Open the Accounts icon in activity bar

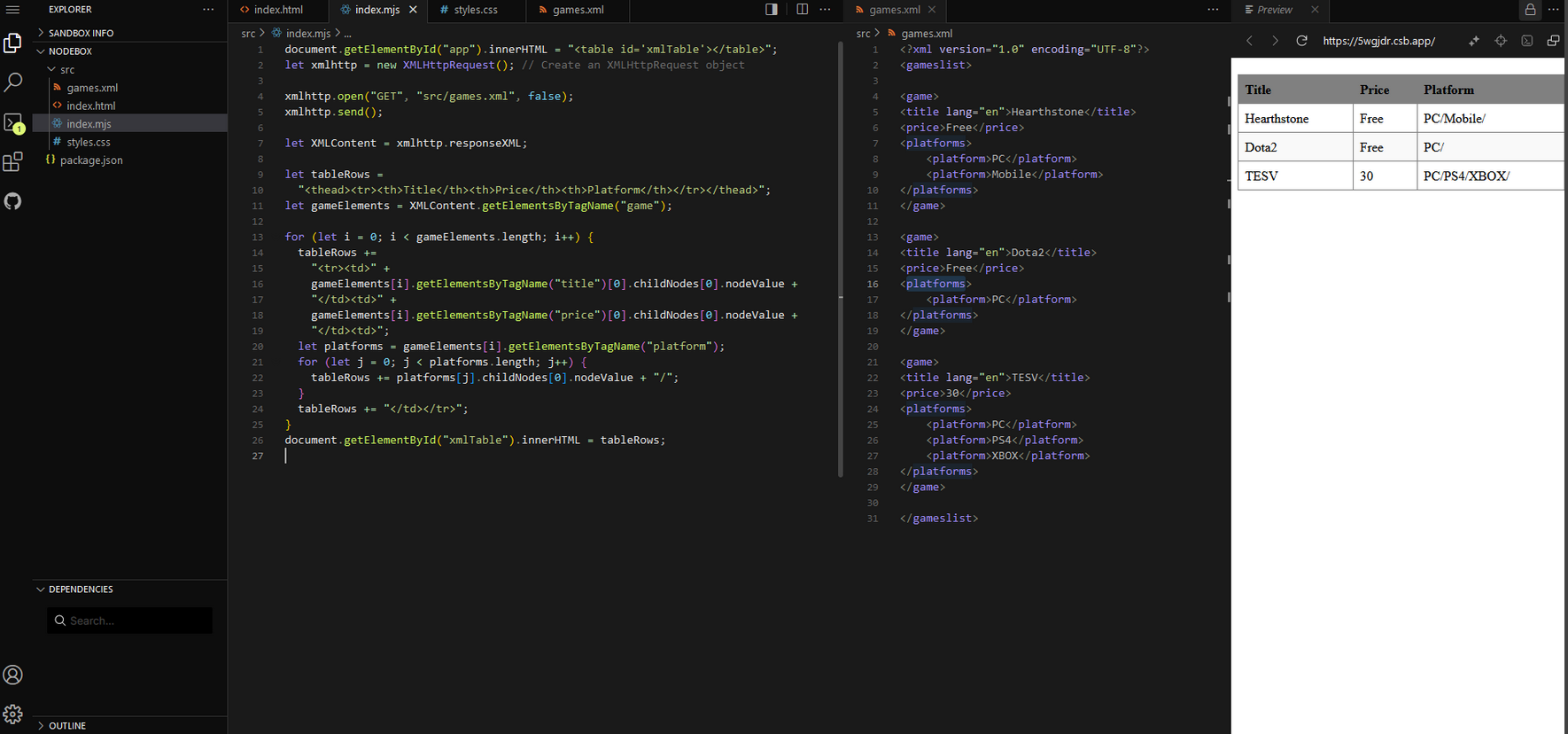tap(12, 675)
